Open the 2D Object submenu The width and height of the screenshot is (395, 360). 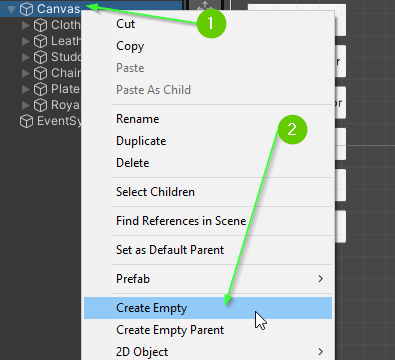(x=208, y=351)
